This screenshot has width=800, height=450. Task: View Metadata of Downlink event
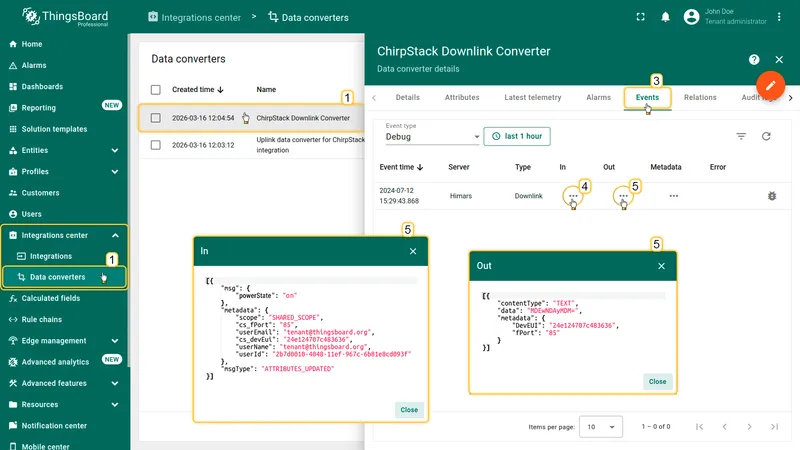click(x=673, y=196)
